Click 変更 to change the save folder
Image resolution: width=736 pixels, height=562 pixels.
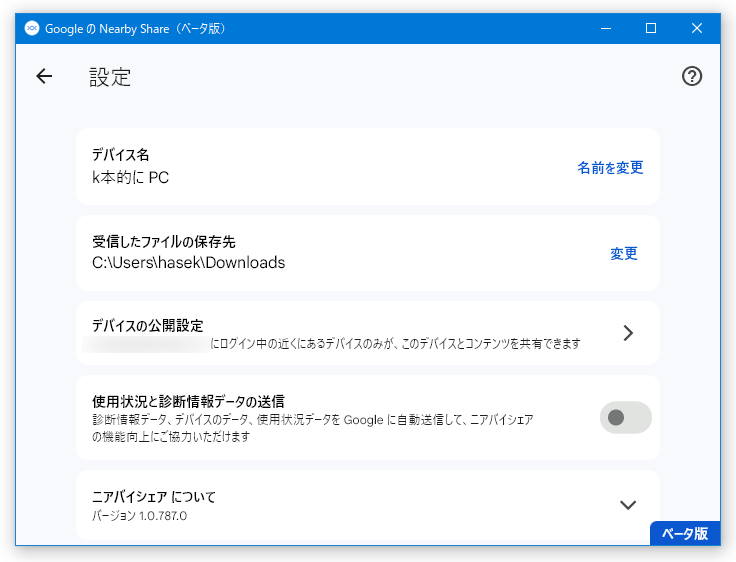tap(623, 254)
